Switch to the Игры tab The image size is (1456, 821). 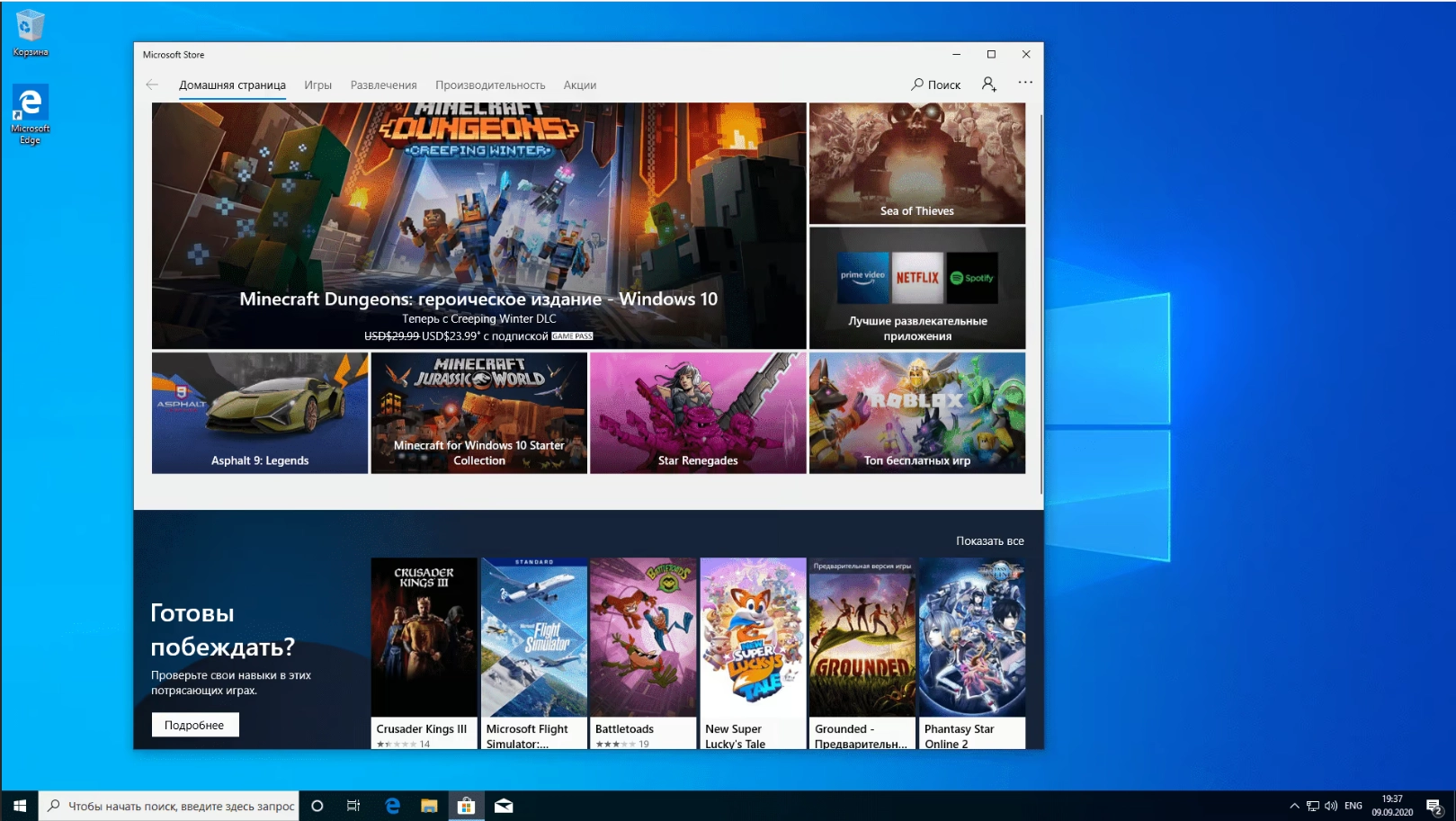(318, 85)
